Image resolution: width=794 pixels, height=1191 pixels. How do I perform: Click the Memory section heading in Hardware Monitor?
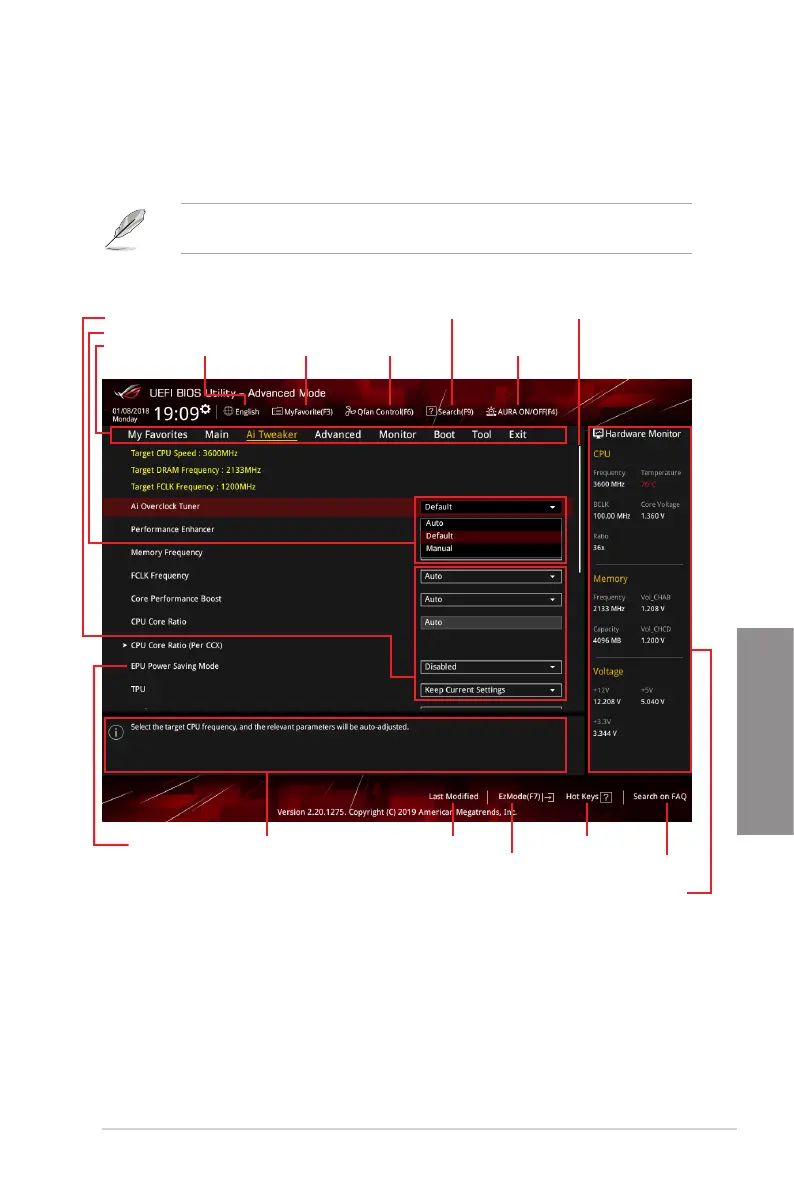(x=610, y=579)
